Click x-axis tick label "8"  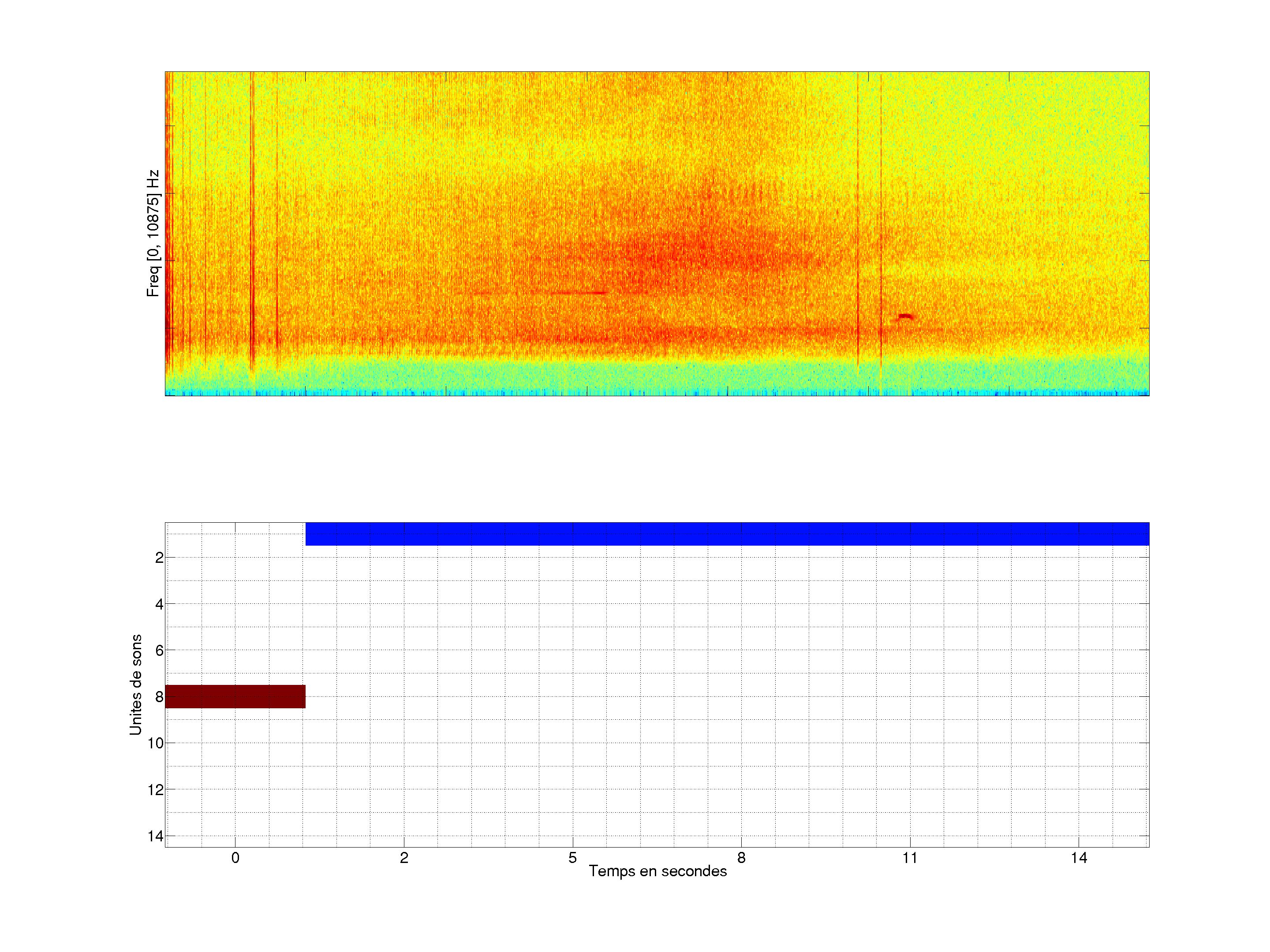point(741,858)
